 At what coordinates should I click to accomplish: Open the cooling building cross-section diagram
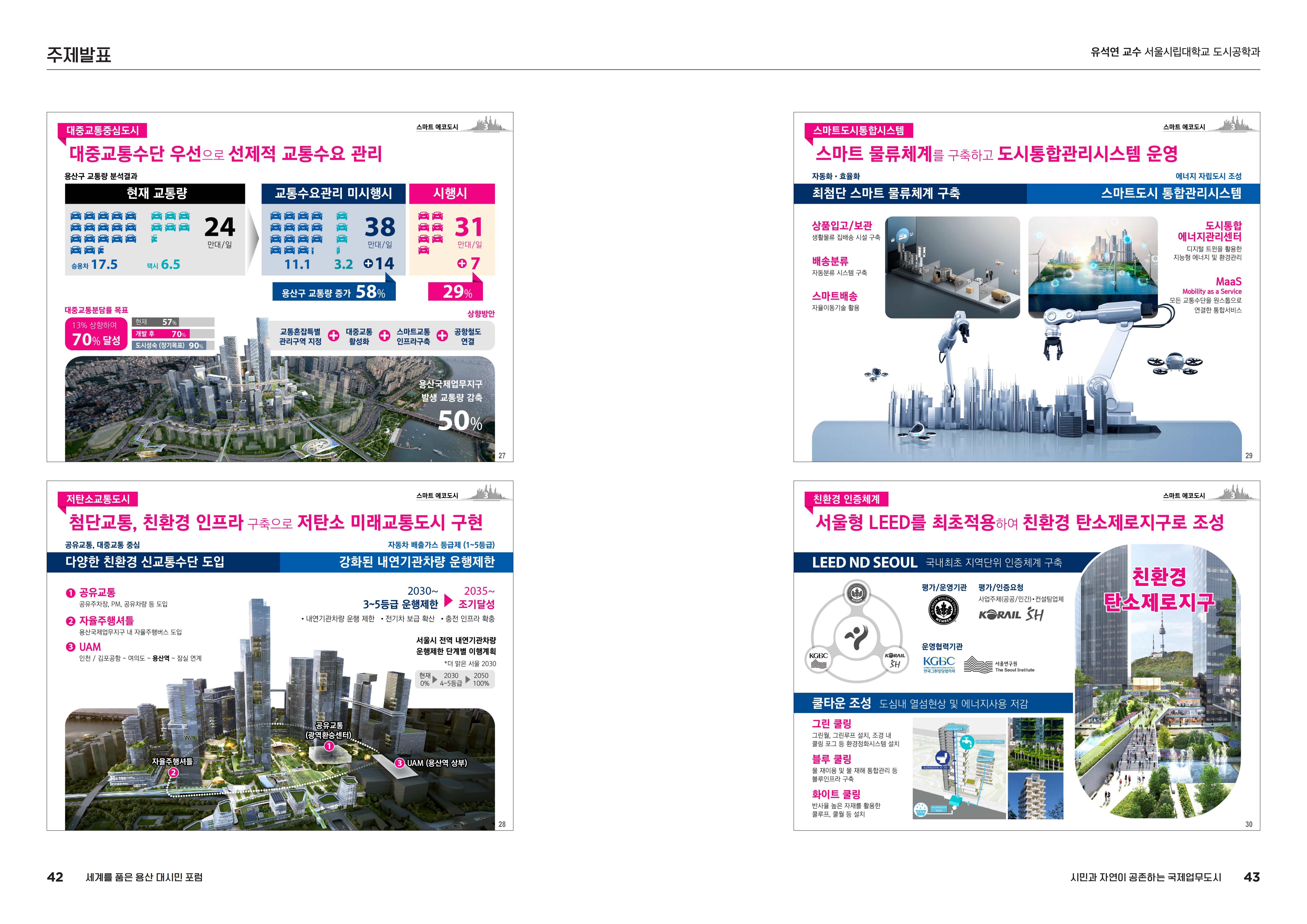pyautogui.click(x=959, y=768)
